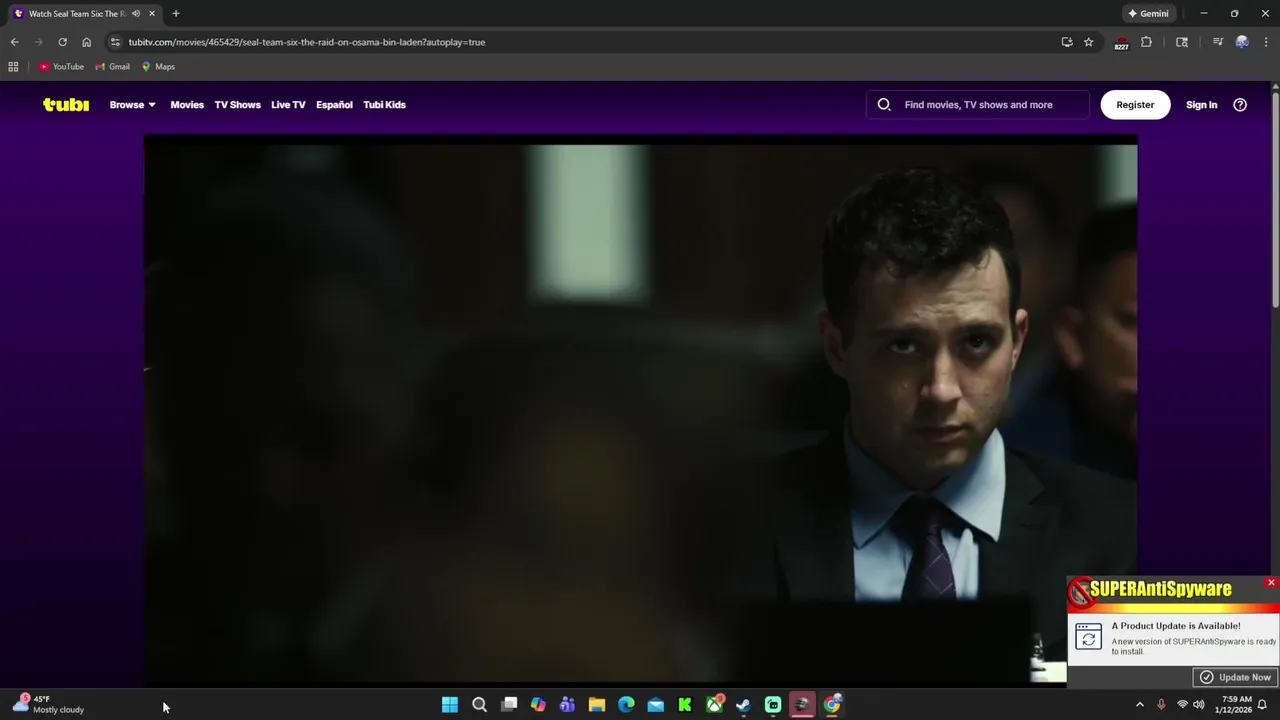Click Update Now in SUPERAntiSpyware popup
1280x720 pixels.
pyautogui.click(x=1235, y=677)
